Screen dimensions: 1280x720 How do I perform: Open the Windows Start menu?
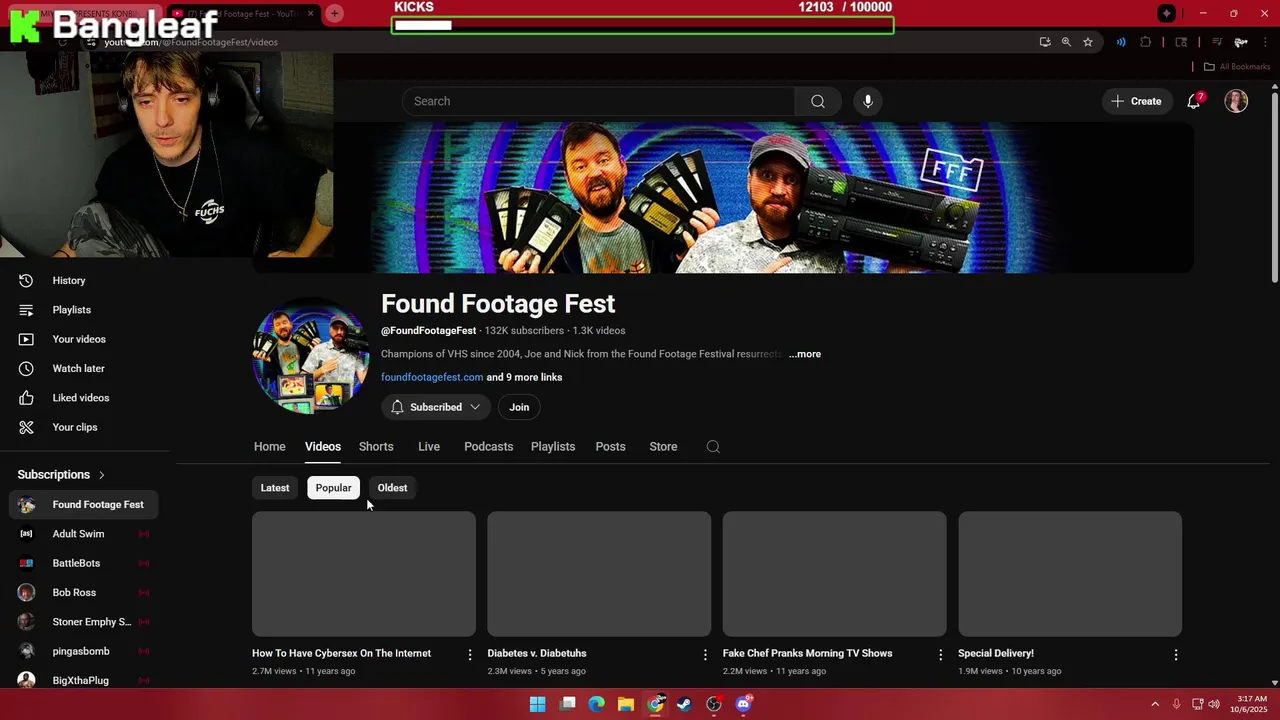537,704
